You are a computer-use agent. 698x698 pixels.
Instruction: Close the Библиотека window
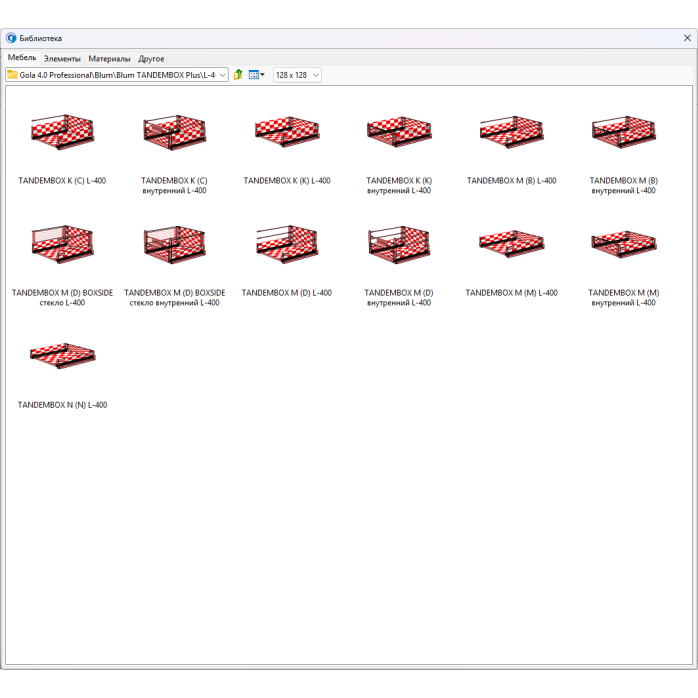tap(687, 38)
